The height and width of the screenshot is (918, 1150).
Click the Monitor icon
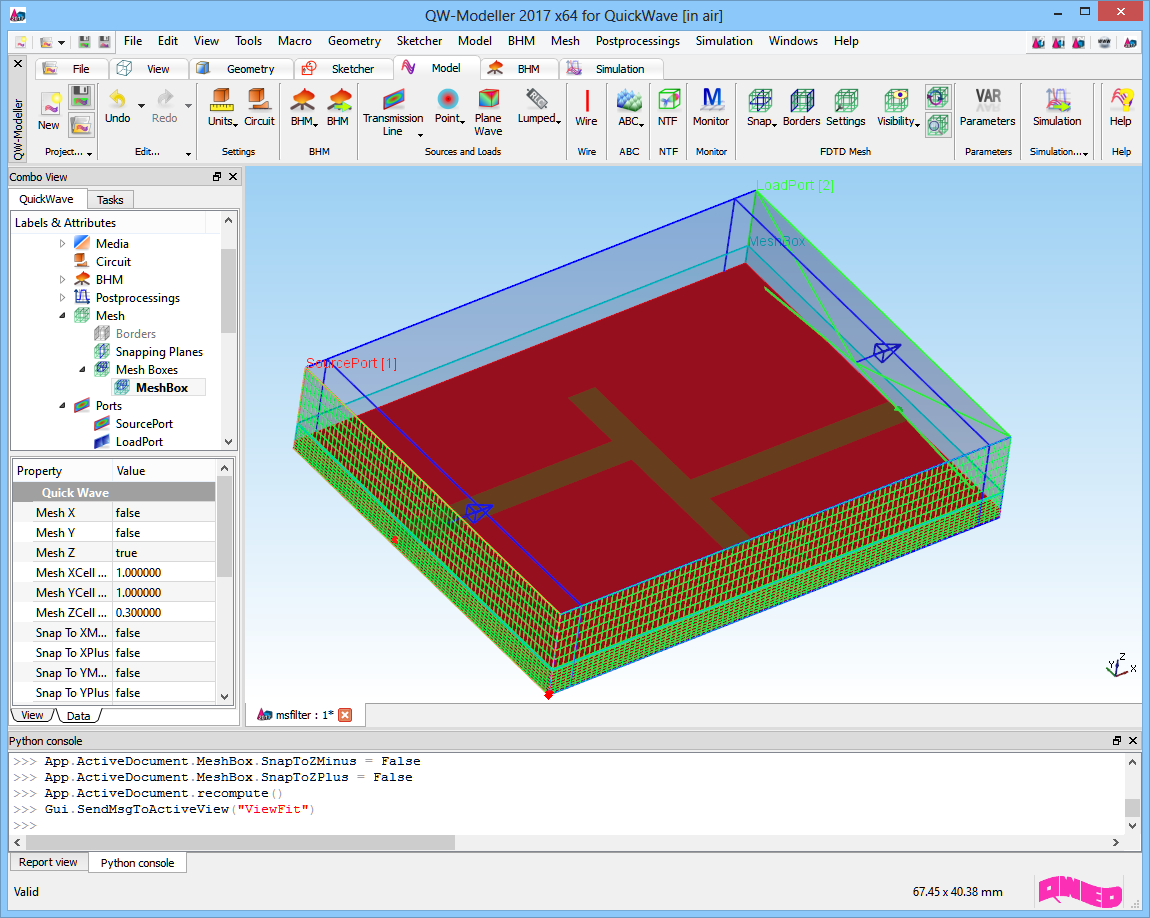coord(711,99)
